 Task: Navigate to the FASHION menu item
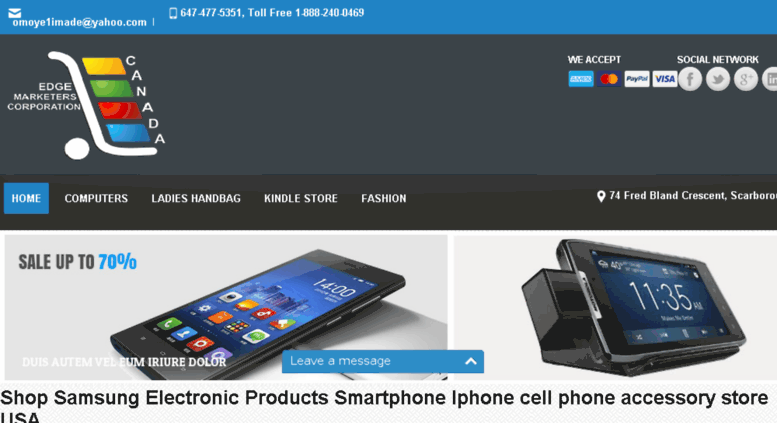tap(384, 199)
